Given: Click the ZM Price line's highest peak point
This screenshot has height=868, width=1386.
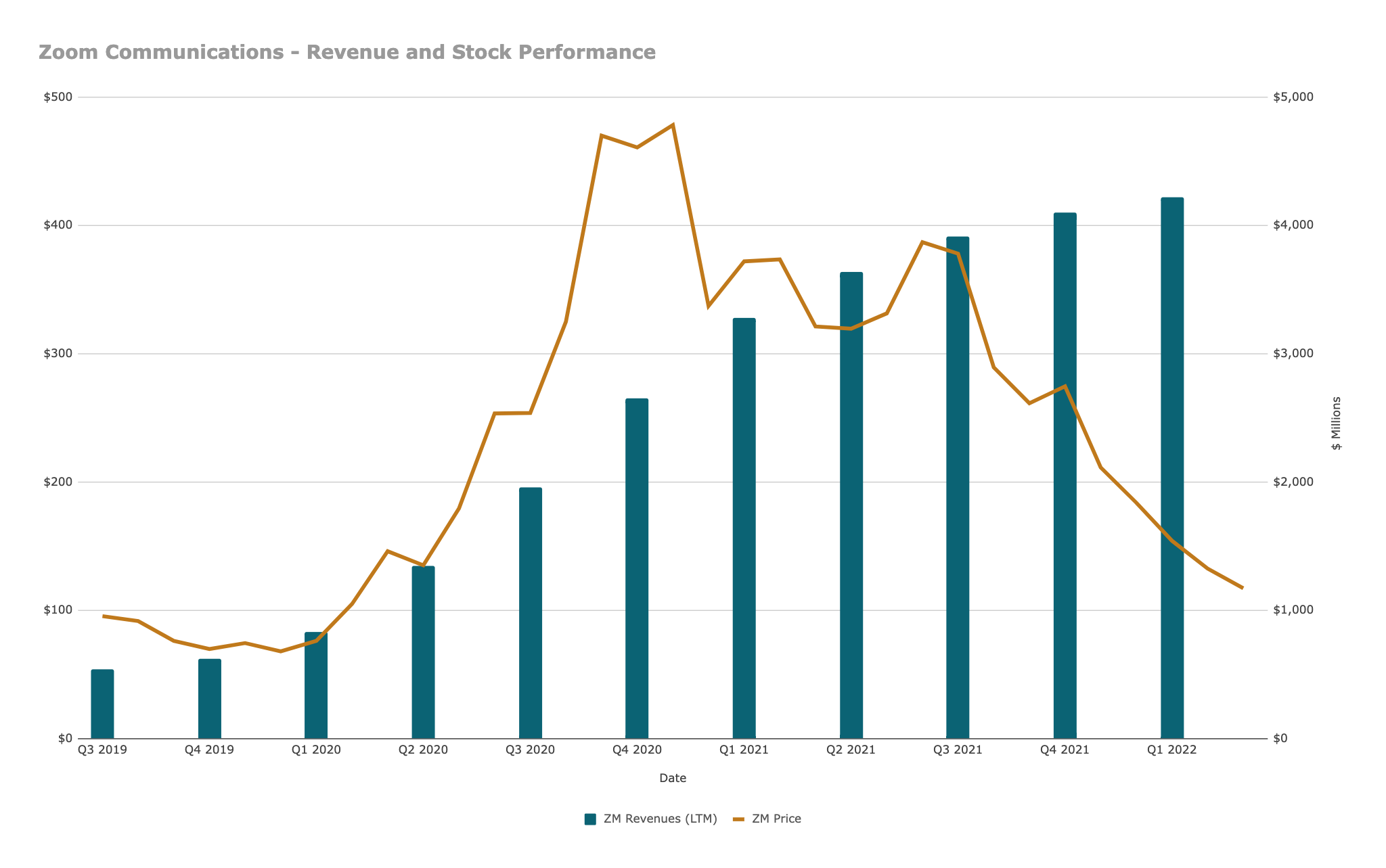Looking at the screenshot, I should (673, 125).
